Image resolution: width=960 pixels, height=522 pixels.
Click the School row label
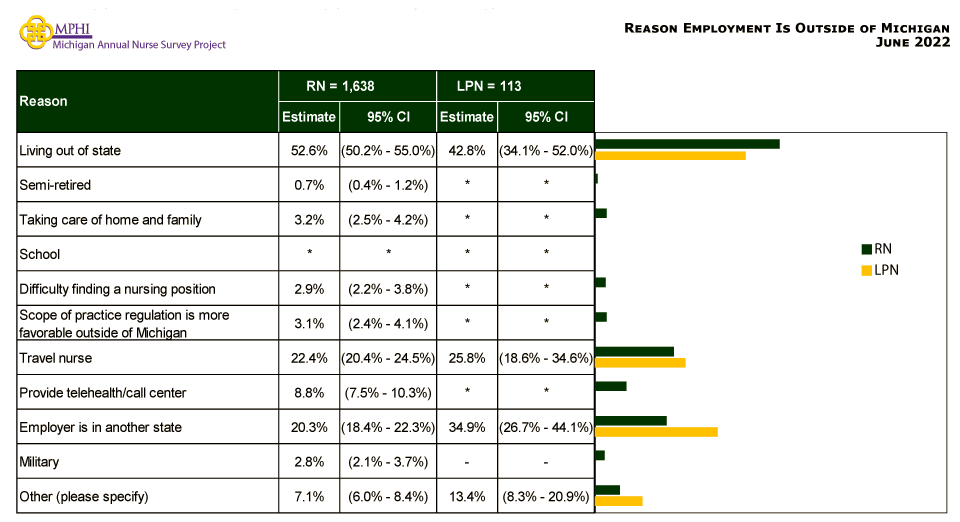pos(40,254)
